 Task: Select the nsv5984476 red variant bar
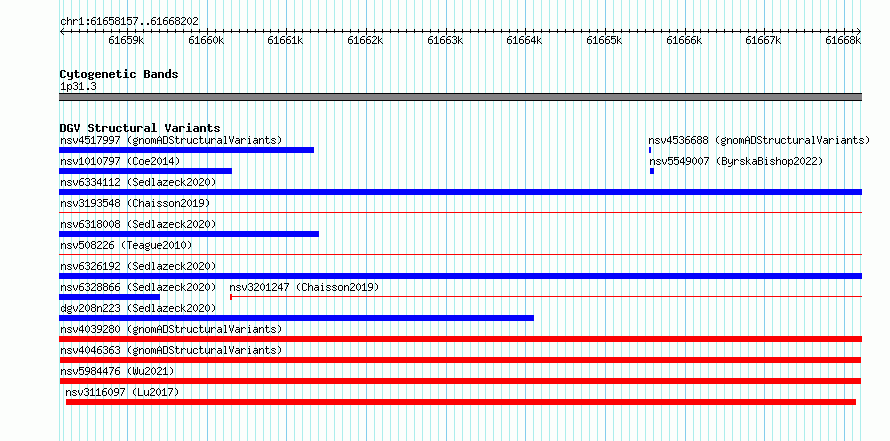click(x=460, y=381)
